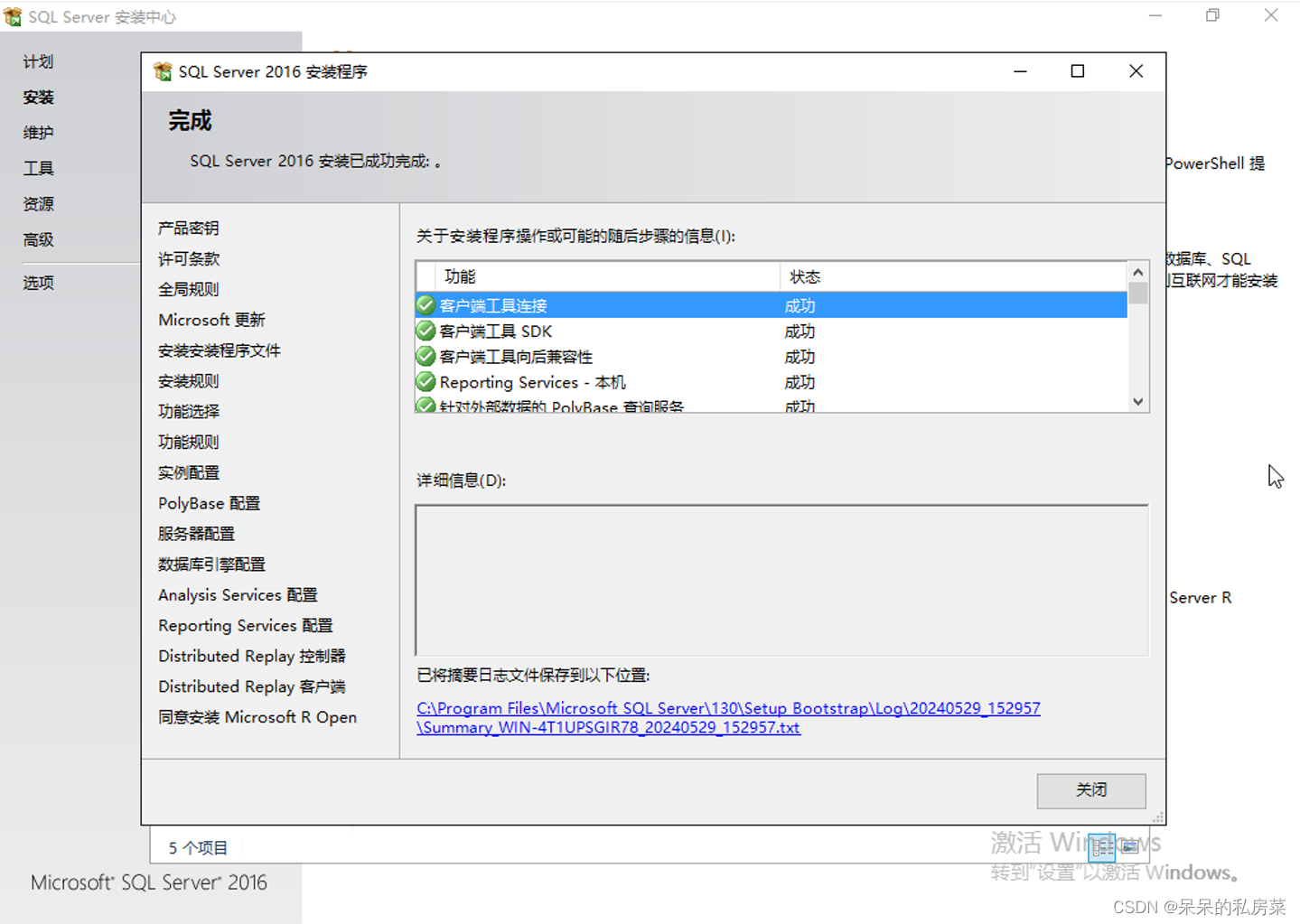Click the 实例配置 step
1300x924 pixels.
click(189, 472)
